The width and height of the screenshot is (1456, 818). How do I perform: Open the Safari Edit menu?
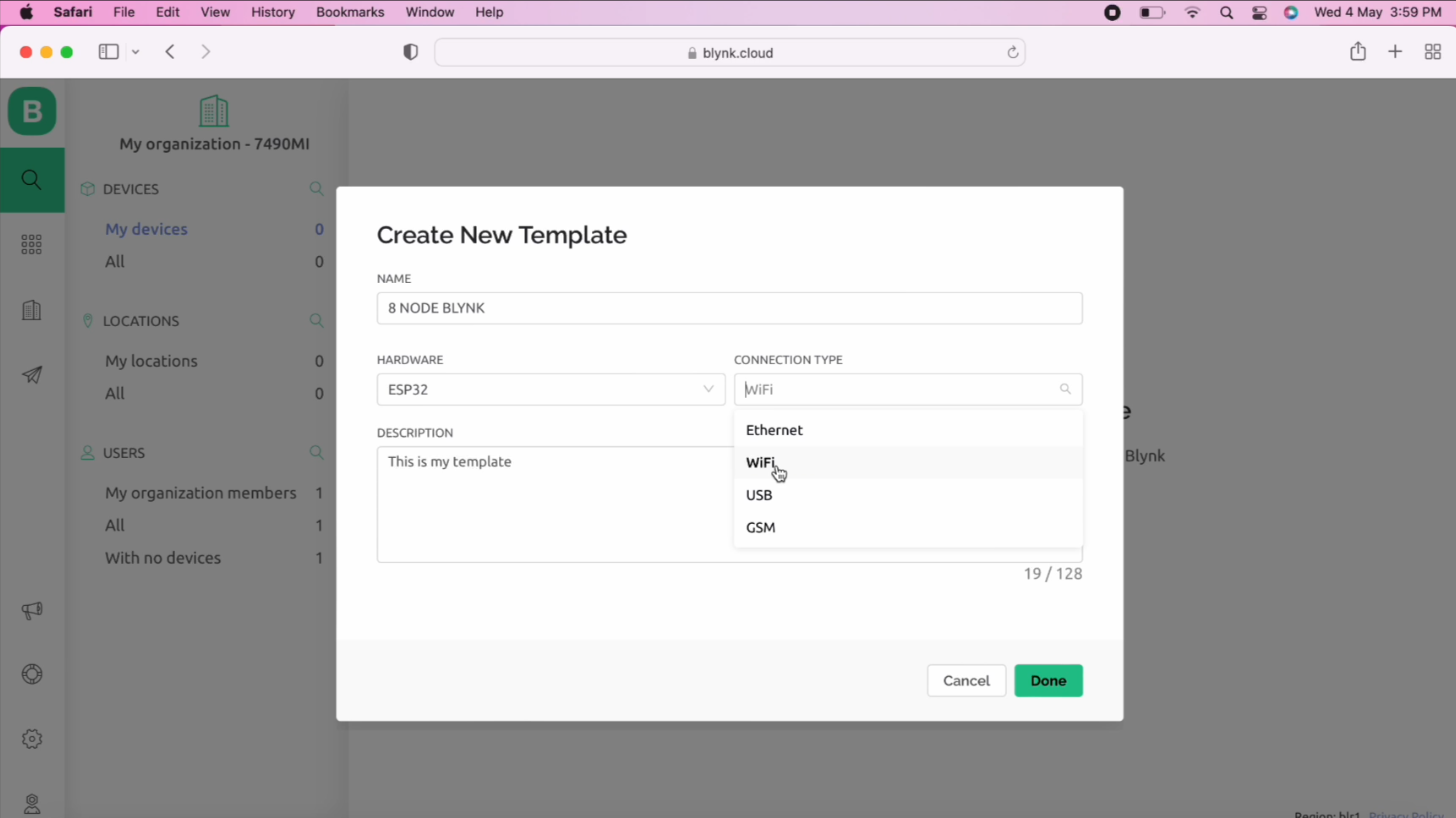(168, 12)
